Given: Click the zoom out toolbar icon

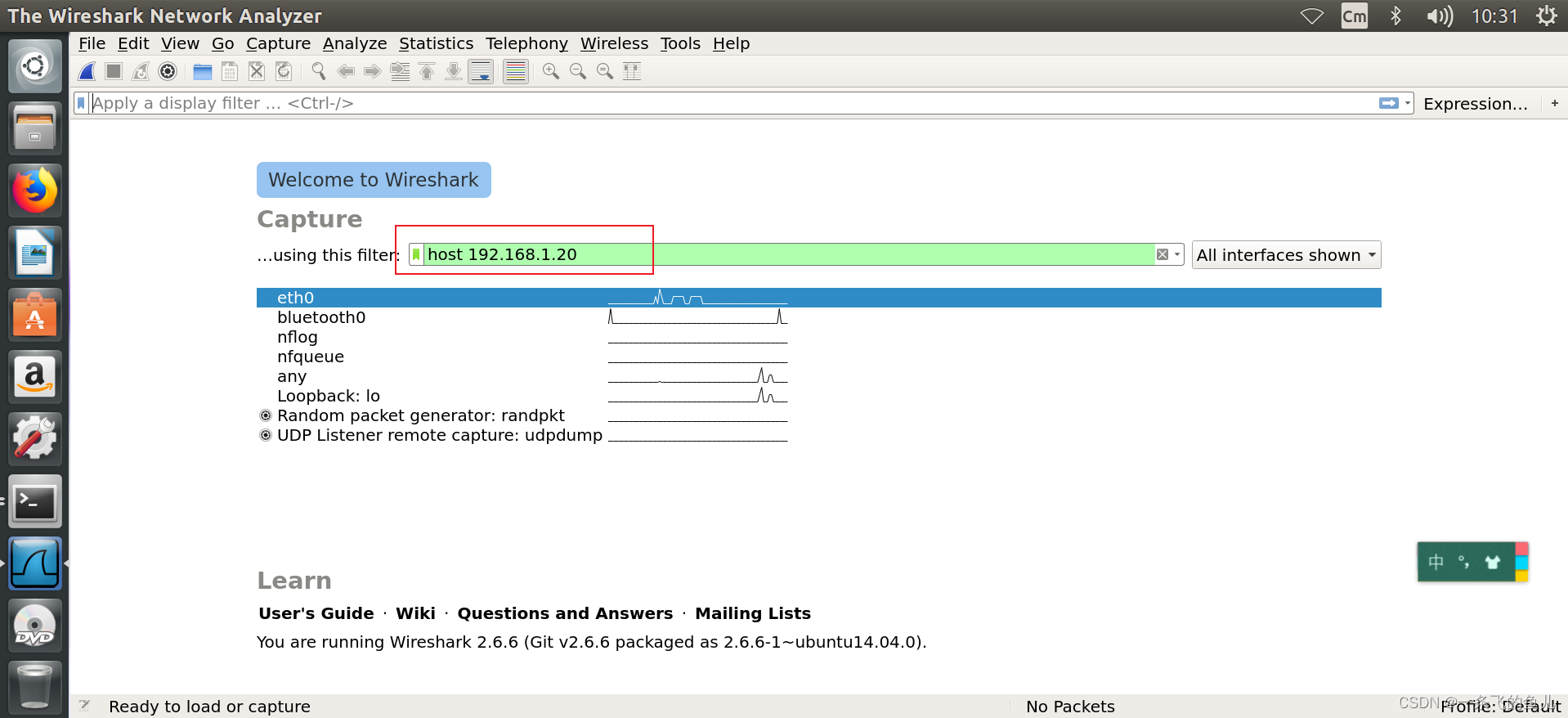Looking at the screenshot, I should 578,72.
